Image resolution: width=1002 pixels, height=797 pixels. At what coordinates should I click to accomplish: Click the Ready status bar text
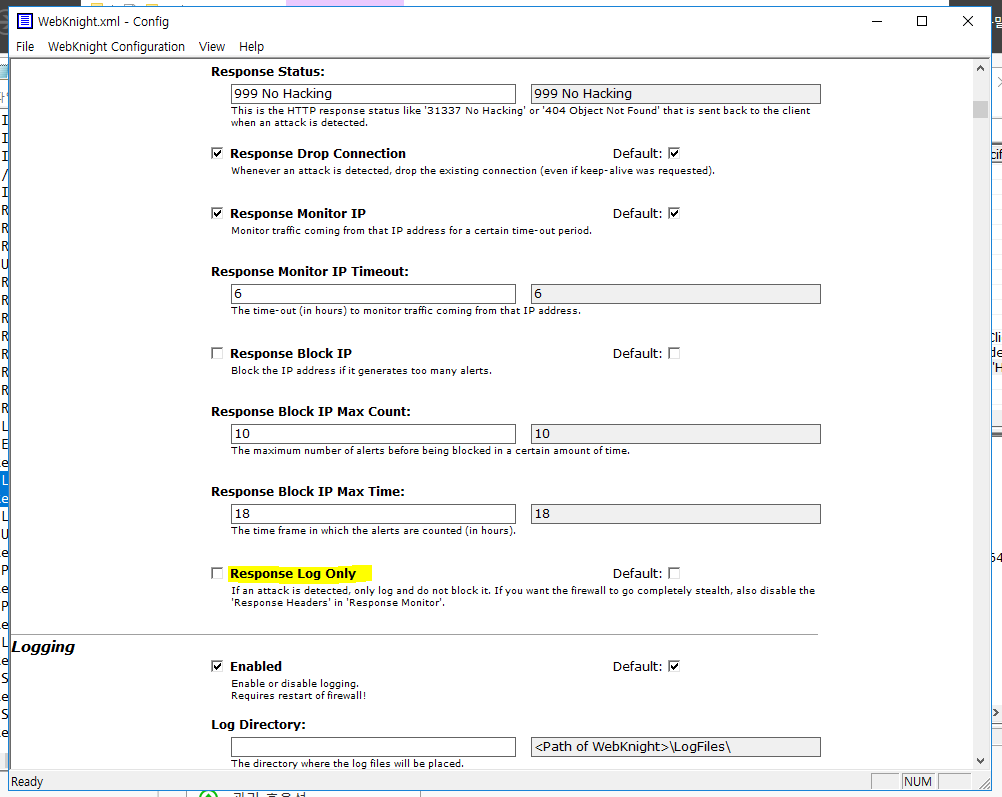click(27, 782)
